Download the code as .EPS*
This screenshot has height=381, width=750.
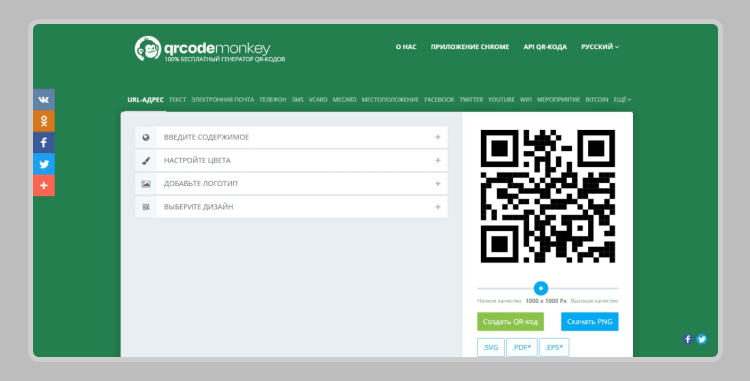554,348
